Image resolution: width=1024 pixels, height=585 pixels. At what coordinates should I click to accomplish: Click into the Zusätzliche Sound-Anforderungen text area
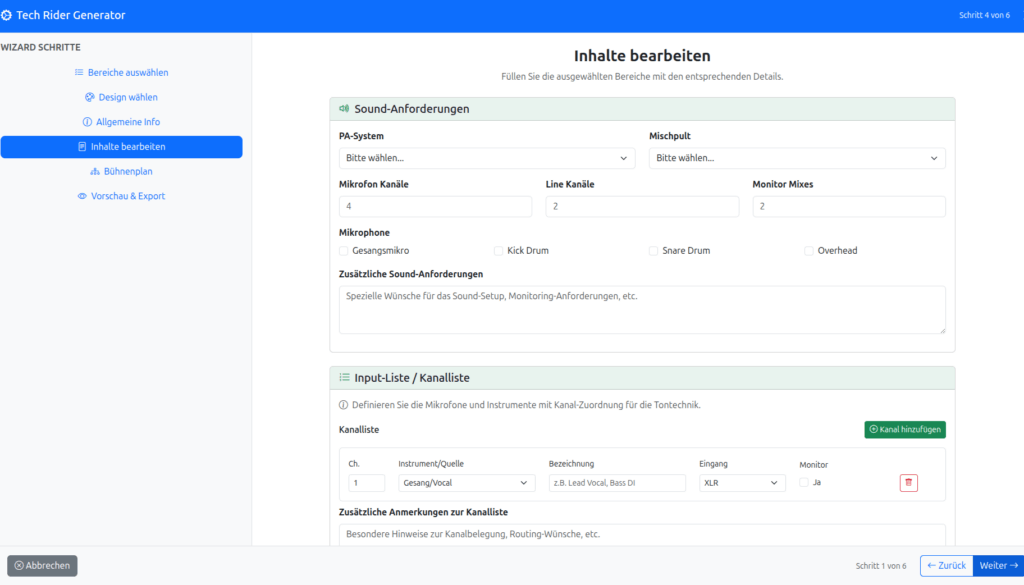(x=642, y=310)
